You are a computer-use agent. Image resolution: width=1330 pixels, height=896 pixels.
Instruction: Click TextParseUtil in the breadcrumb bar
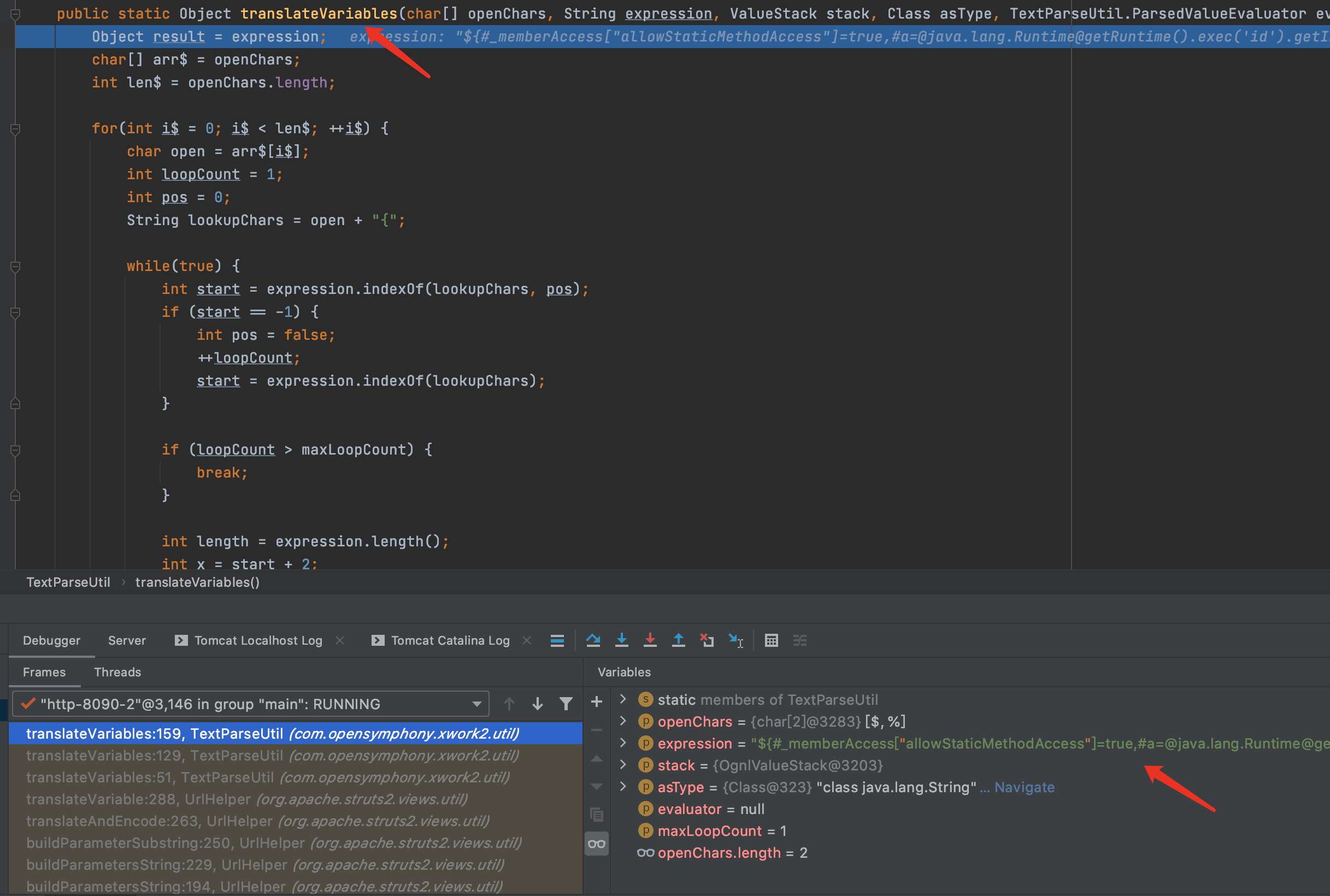(68, 582)
